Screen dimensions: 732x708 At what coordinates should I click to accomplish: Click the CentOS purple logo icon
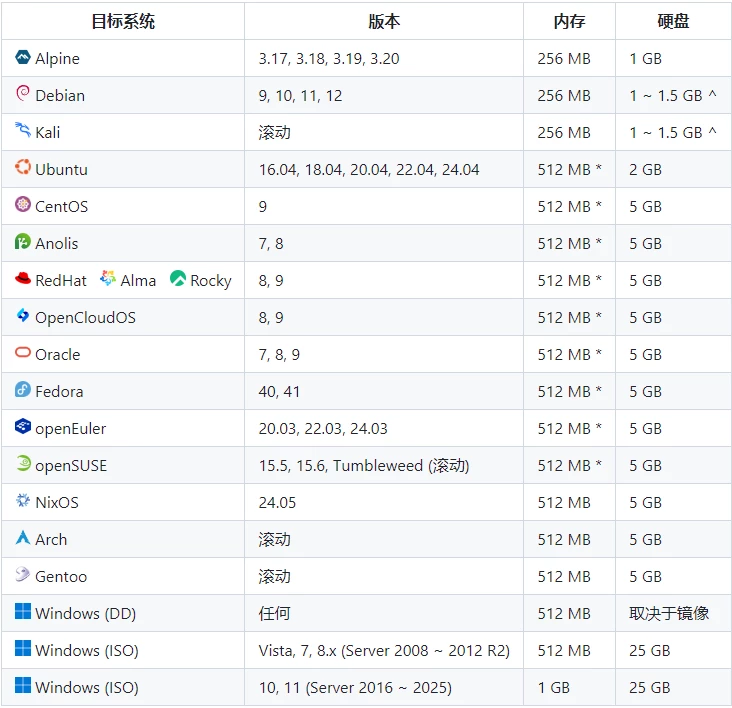coord(23,205)
